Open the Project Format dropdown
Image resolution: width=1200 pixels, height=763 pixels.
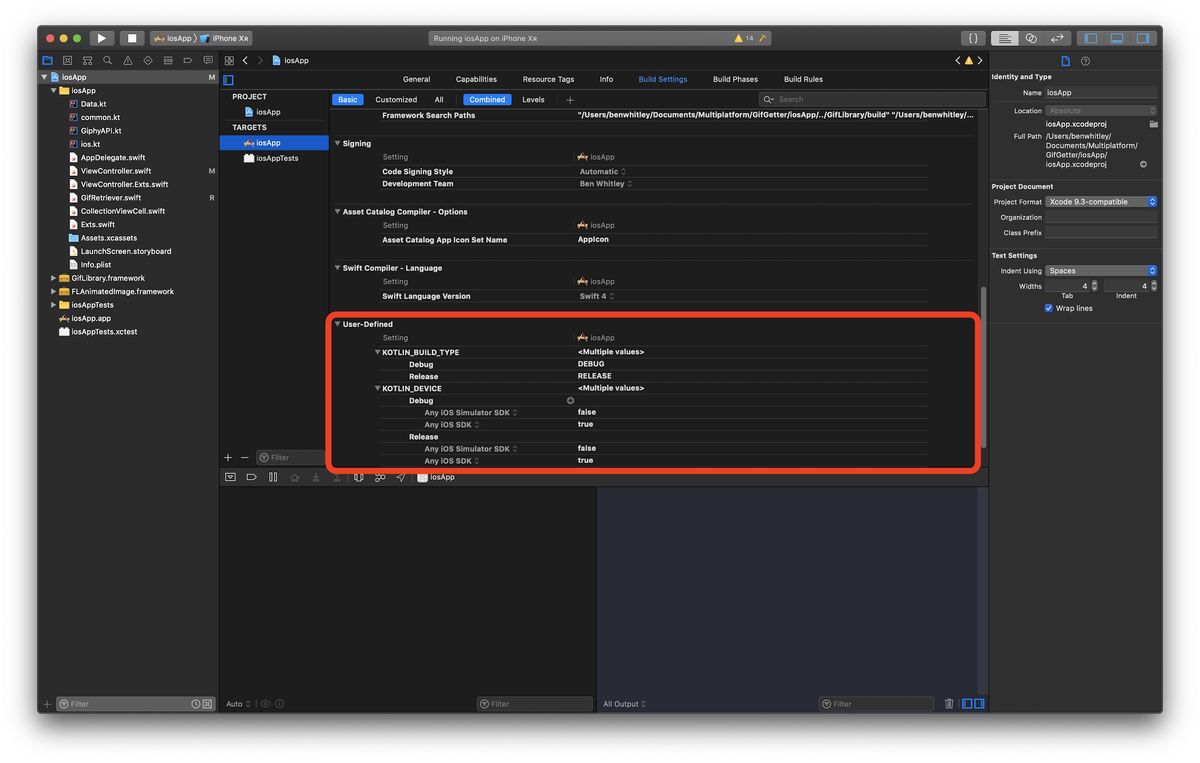click(1101, 202)
